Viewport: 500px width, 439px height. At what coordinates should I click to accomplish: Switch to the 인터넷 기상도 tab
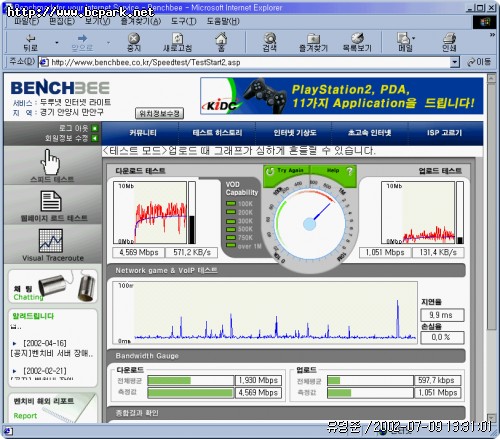295,133
